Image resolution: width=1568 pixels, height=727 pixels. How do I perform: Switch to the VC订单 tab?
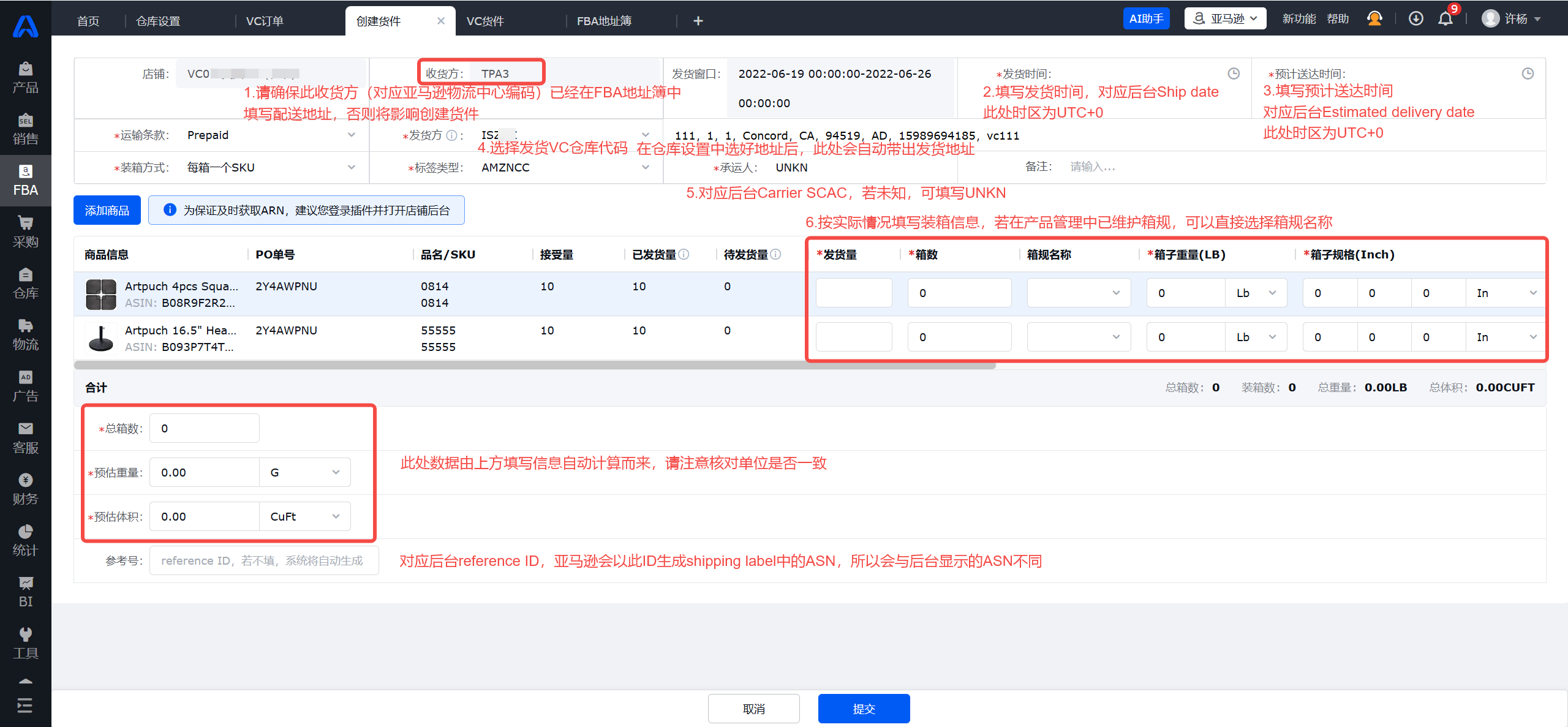[x=265, y=21]
